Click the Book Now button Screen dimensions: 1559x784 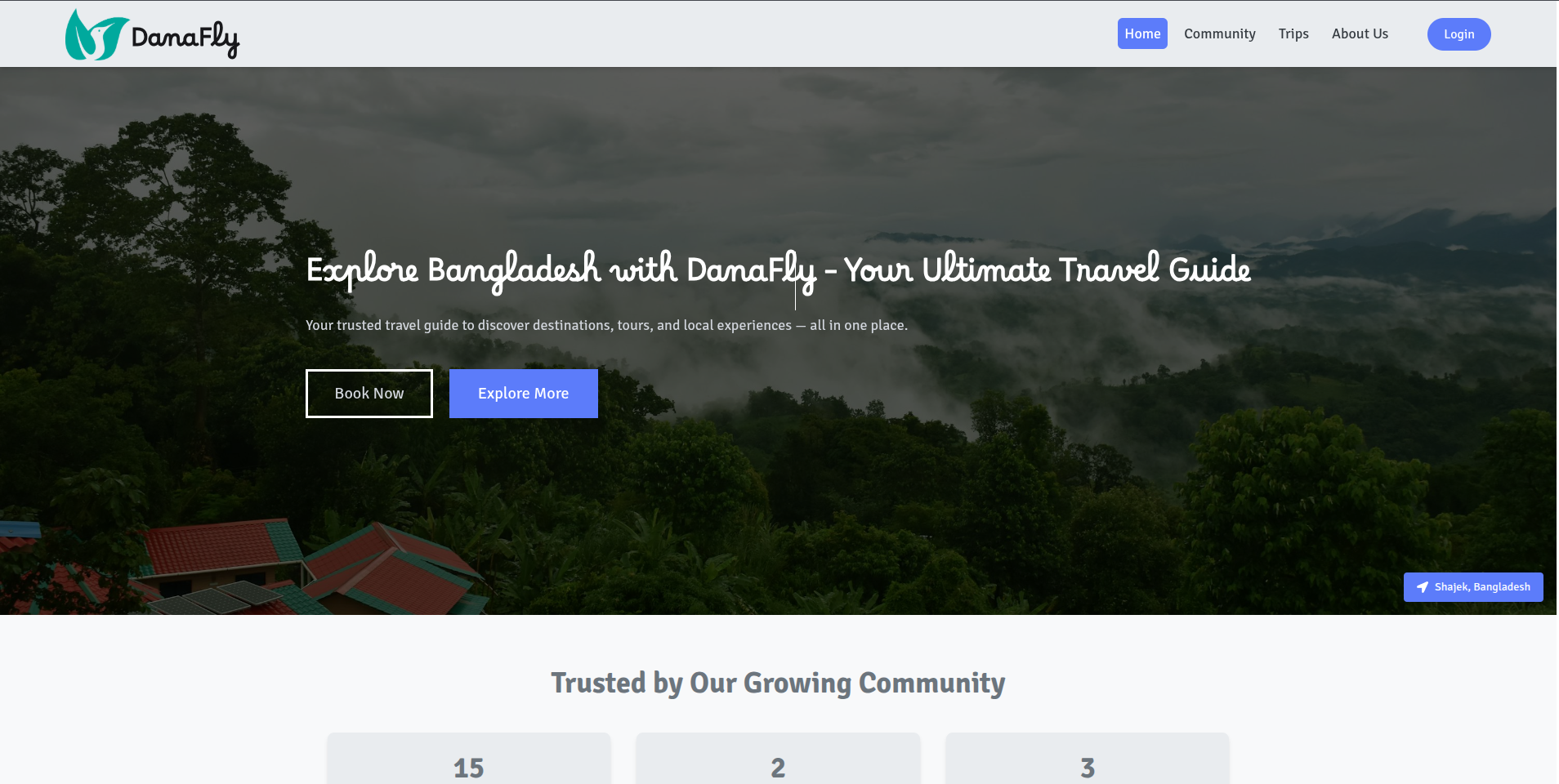click(x=369, y=394)
